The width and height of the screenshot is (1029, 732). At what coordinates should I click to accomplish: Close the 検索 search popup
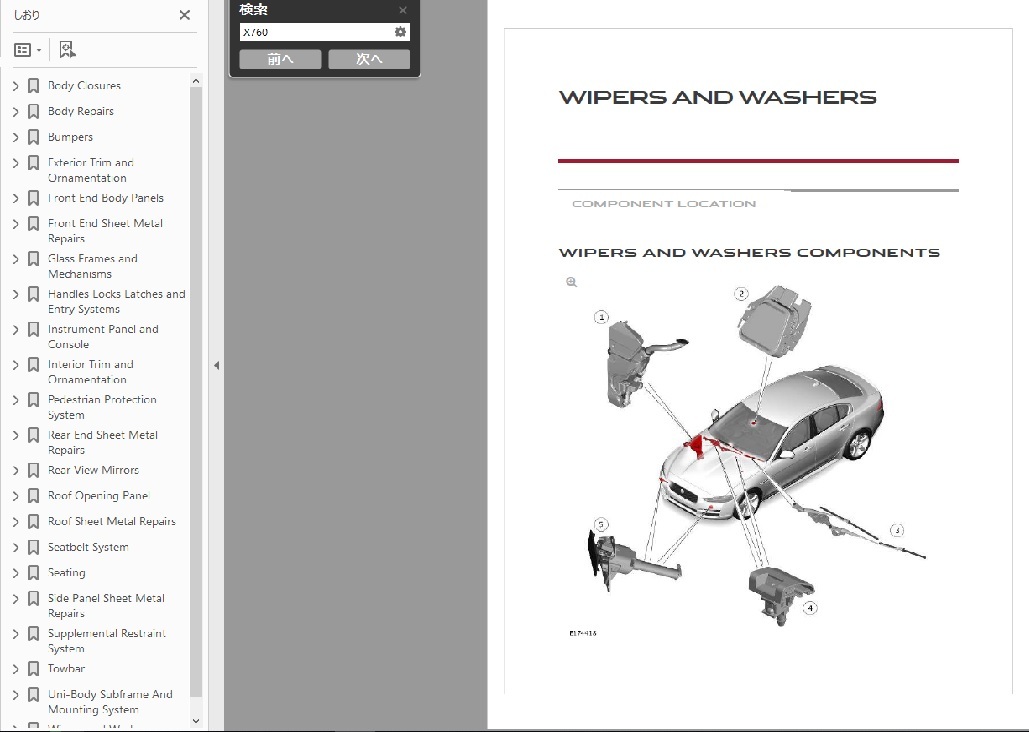tap(403, 10)
